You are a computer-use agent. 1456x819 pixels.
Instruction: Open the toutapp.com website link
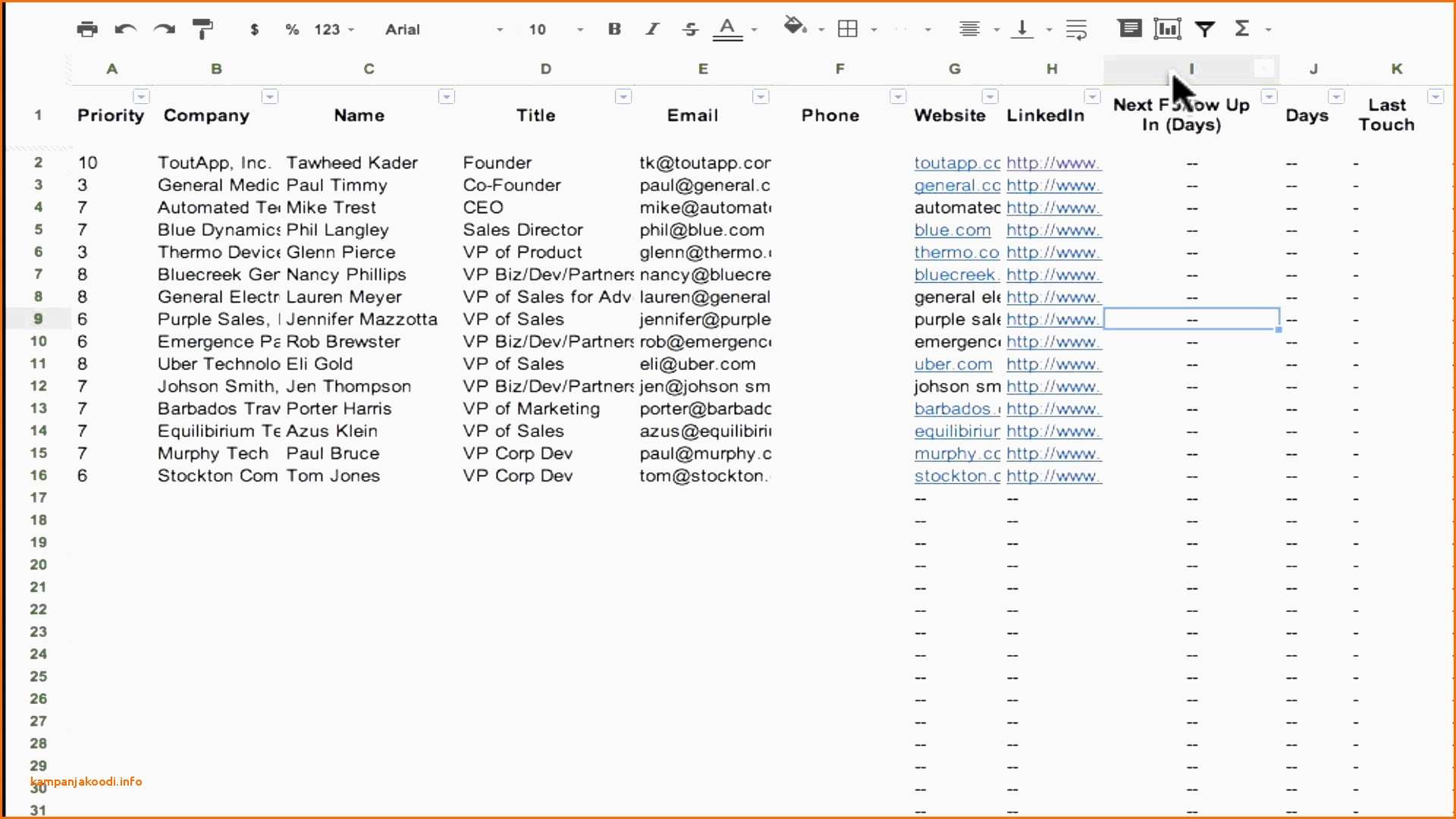(x=954, y=162)
